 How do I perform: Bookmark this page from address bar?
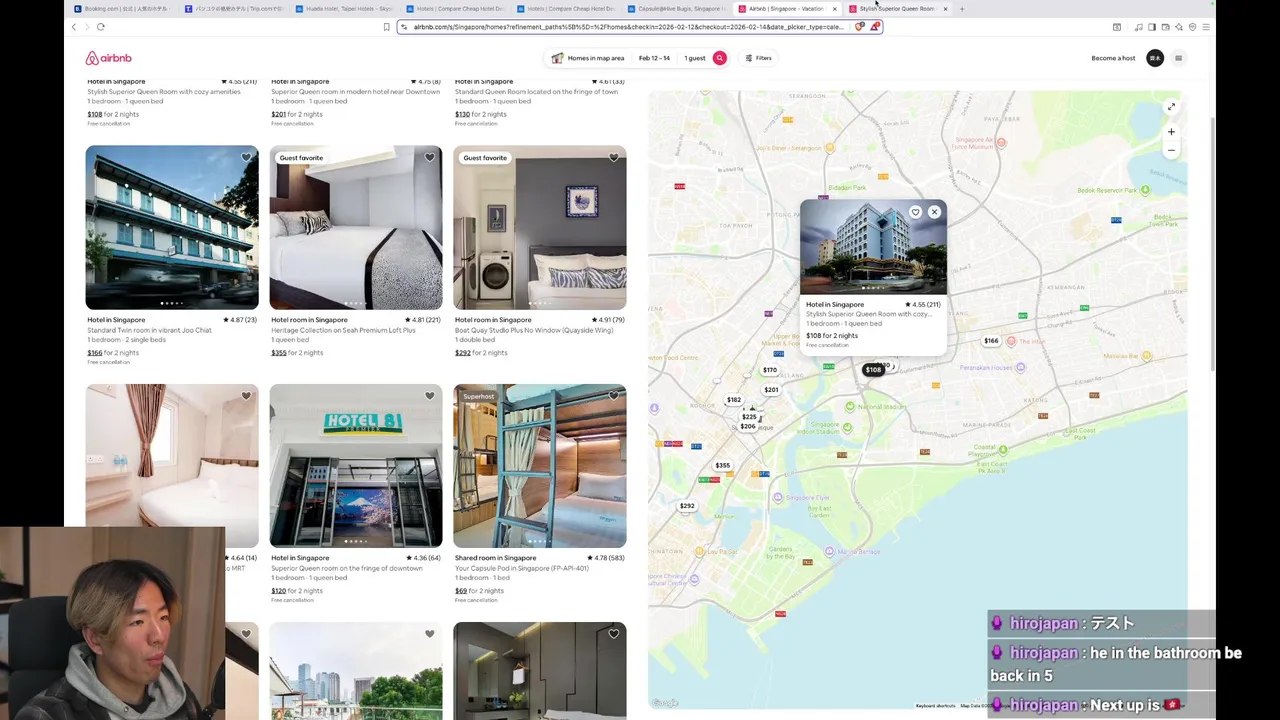point(386,27)
